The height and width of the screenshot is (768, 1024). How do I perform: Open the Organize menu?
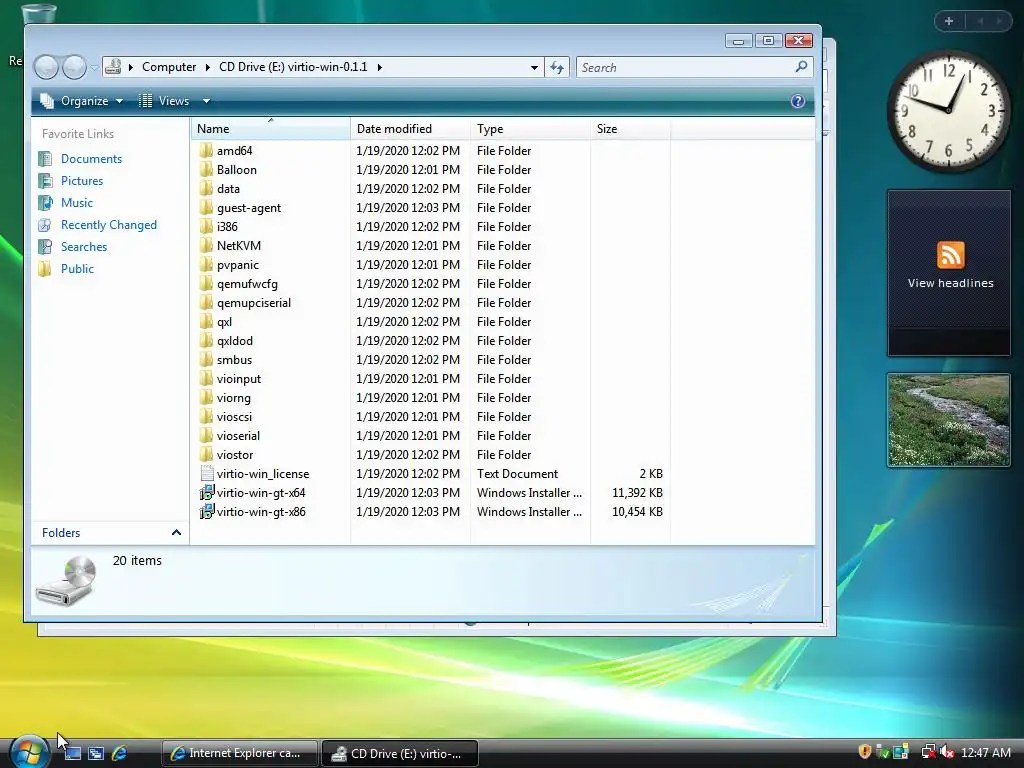point(81,101)
